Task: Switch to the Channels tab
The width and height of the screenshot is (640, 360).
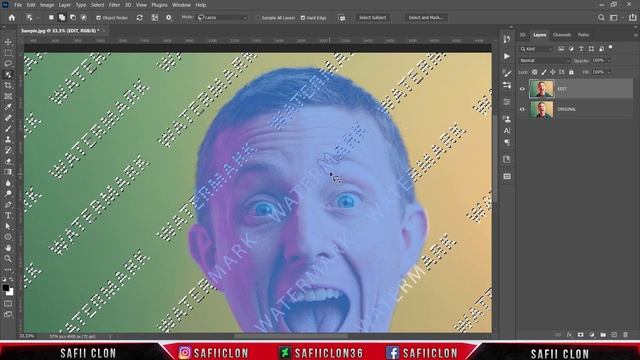Action: coord(562,35)
